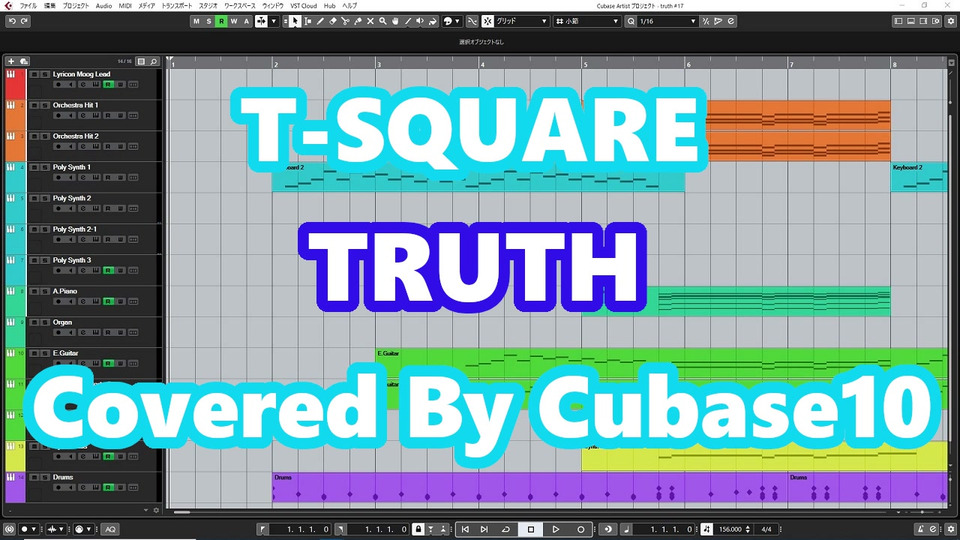Mute the Lyricon Moog Lead track
Screen dimensions: 960x540
pyautogui.click(x=34, y=74)
